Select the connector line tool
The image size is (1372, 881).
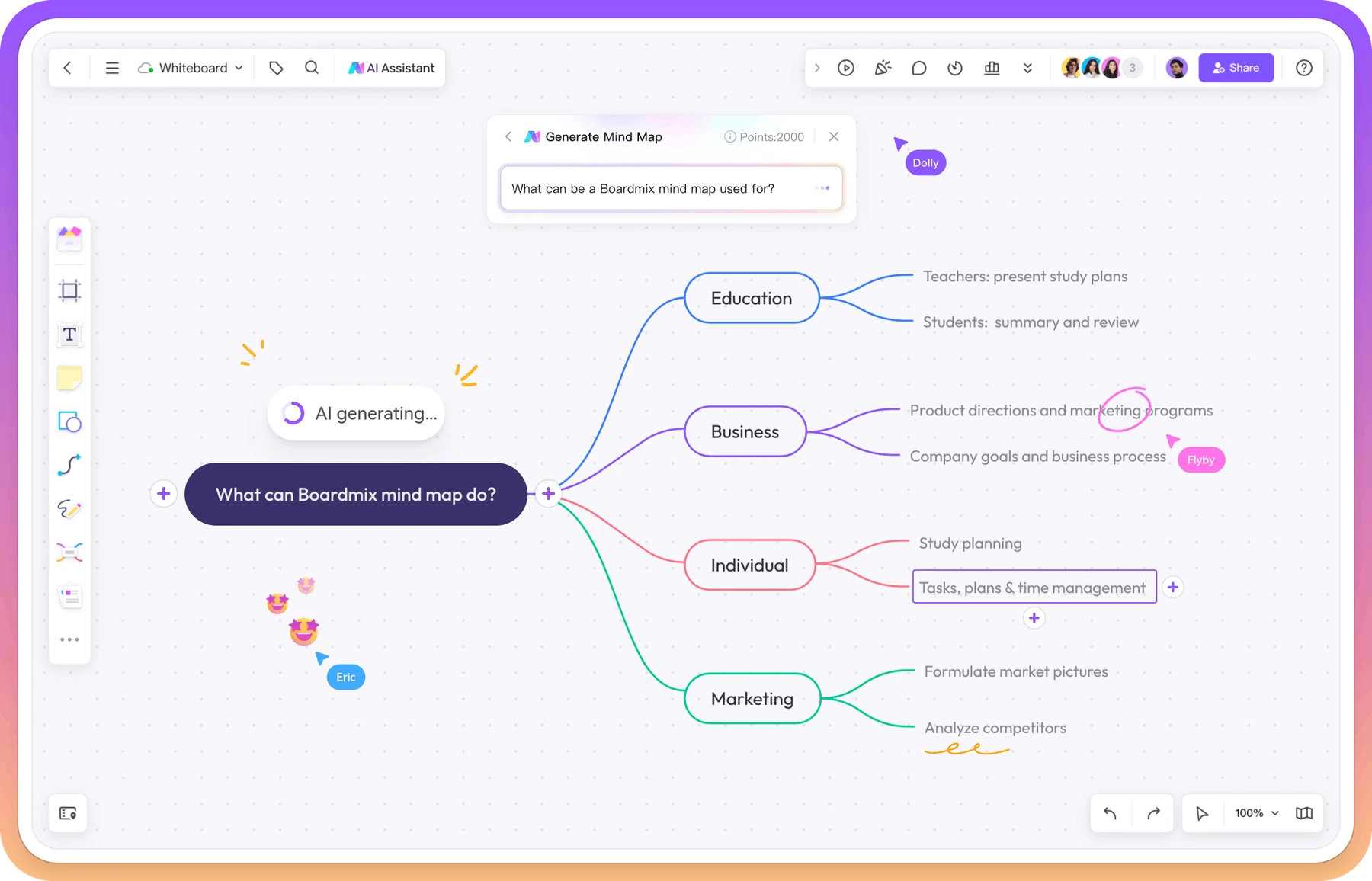pos(69,465)
